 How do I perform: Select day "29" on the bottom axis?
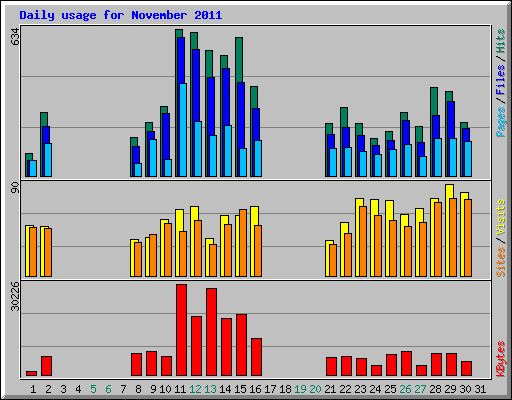(450, 389)
